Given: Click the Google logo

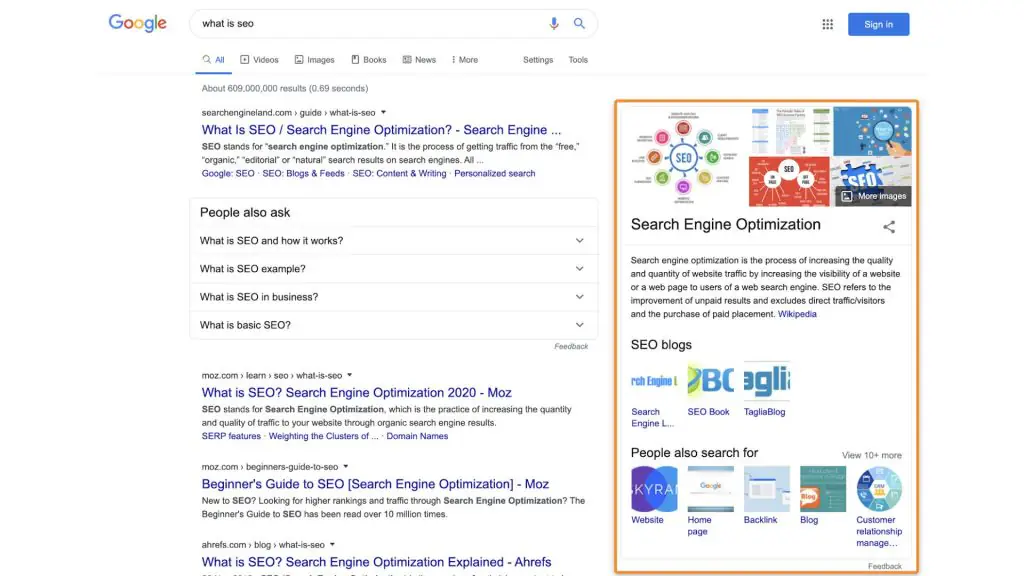Looking at the screenshot, I should pyautogui.click(x=138, y=24).
